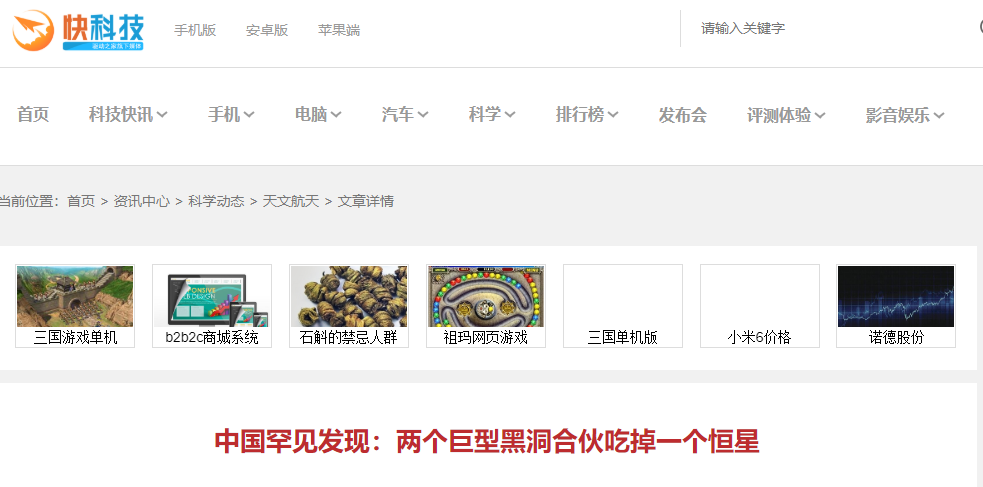Expand the 排行榜 navigation dropdown
Image resolution: width=983 pixels, height=487 pixels.
587,115
